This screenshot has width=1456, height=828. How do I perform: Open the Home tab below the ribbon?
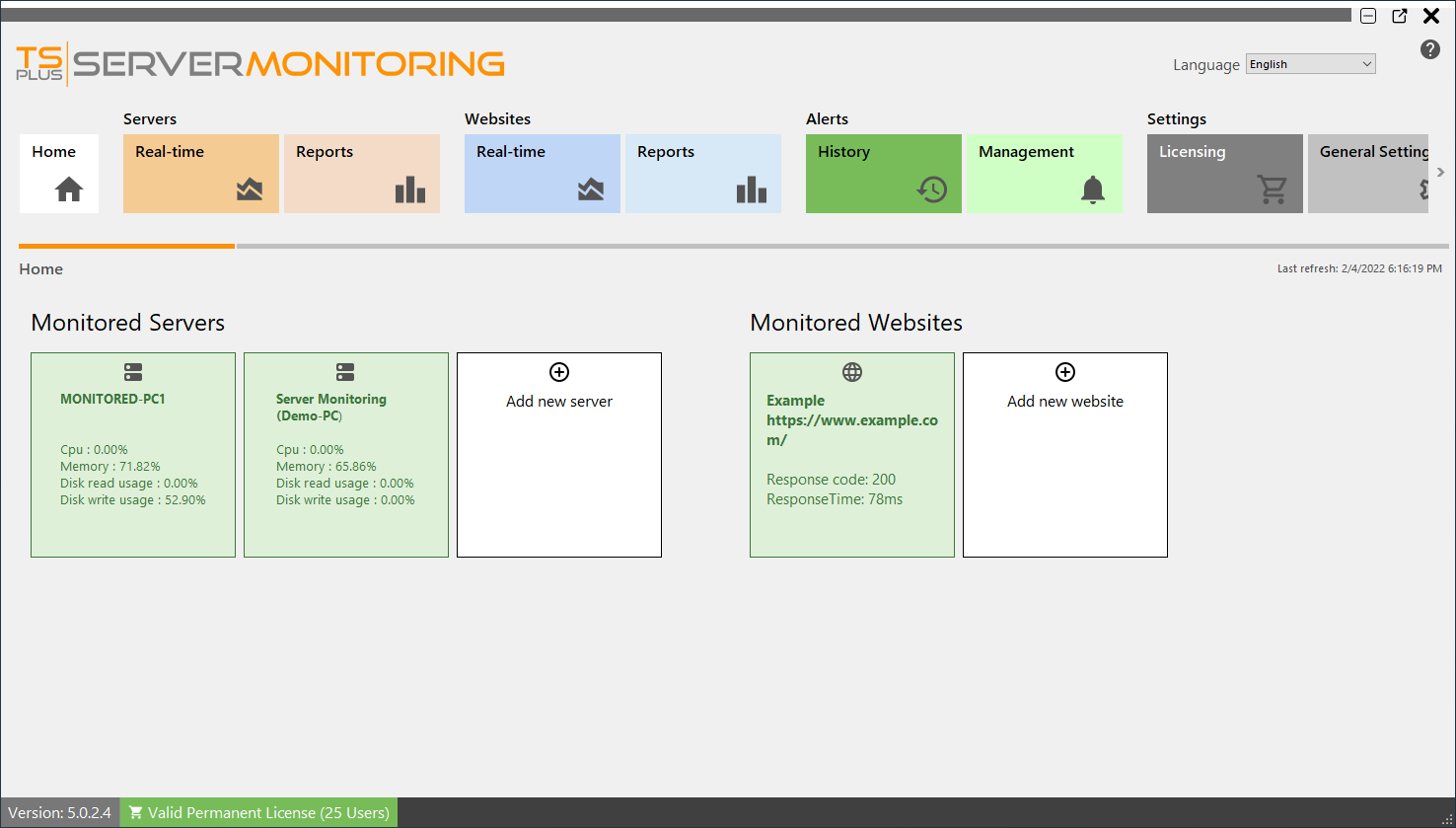[40, 268]
